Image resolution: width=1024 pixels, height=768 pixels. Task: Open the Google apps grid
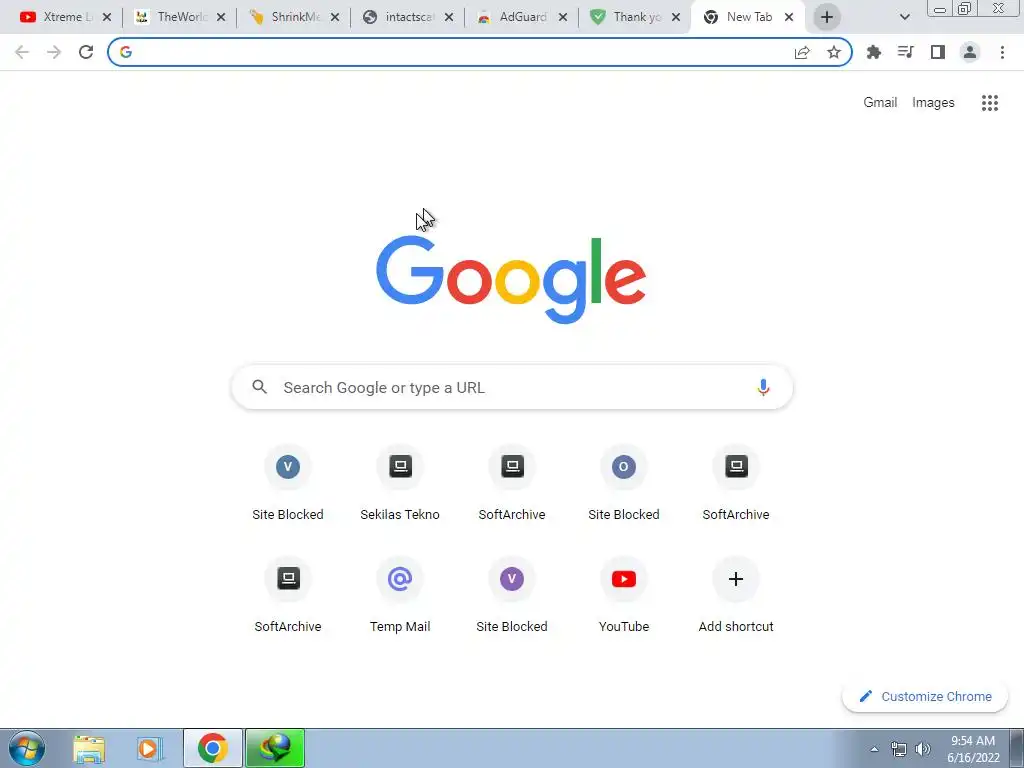pyautogui.click(x=990, y=103)
